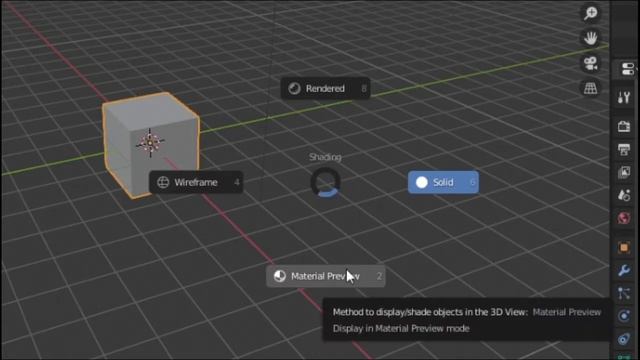Open the World properties globe tab
The image size is (640, 360).
click(624, 218)
